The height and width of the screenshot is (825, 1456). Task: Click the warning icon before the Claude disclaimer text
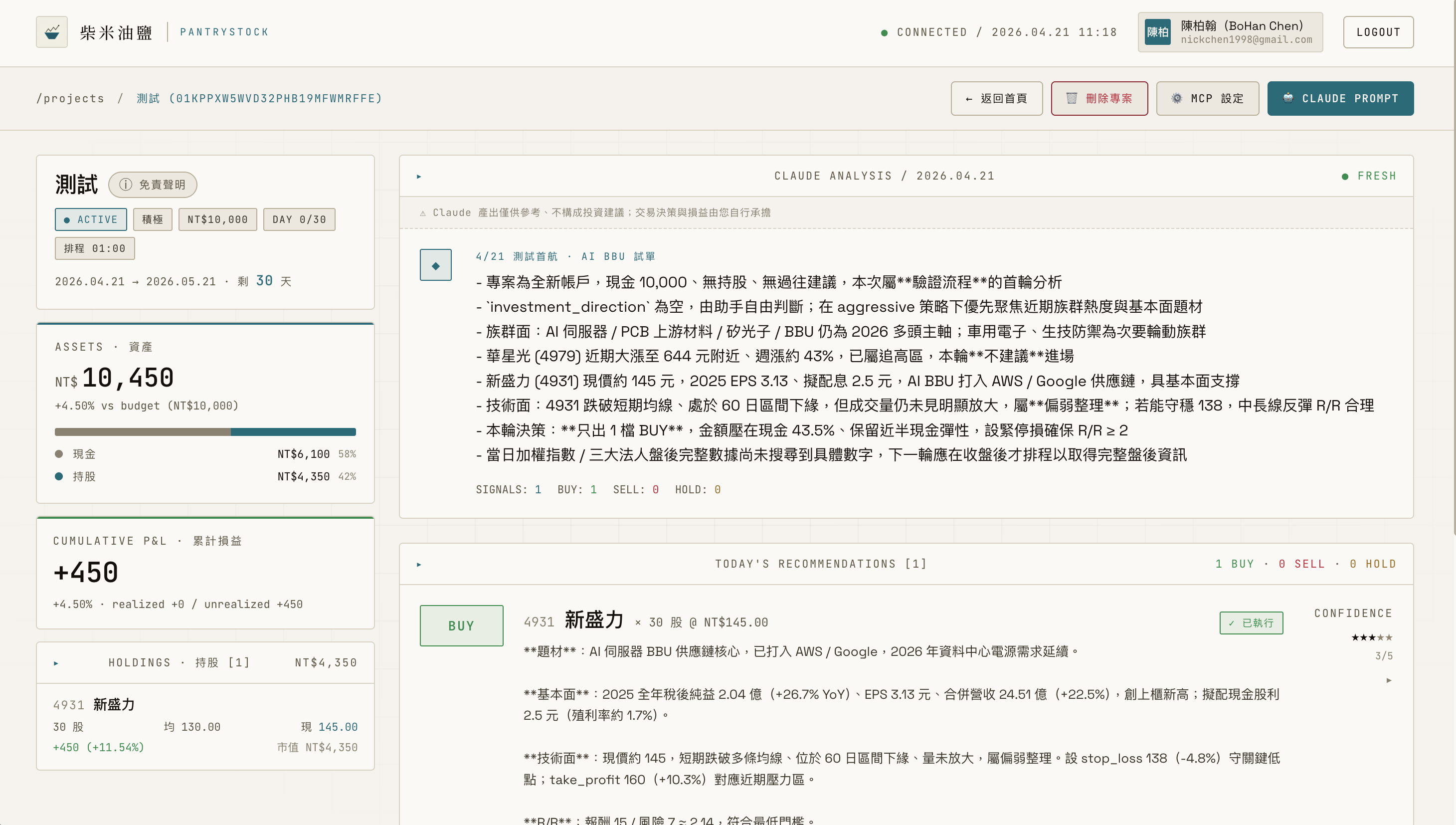click(x=422, y=212)
